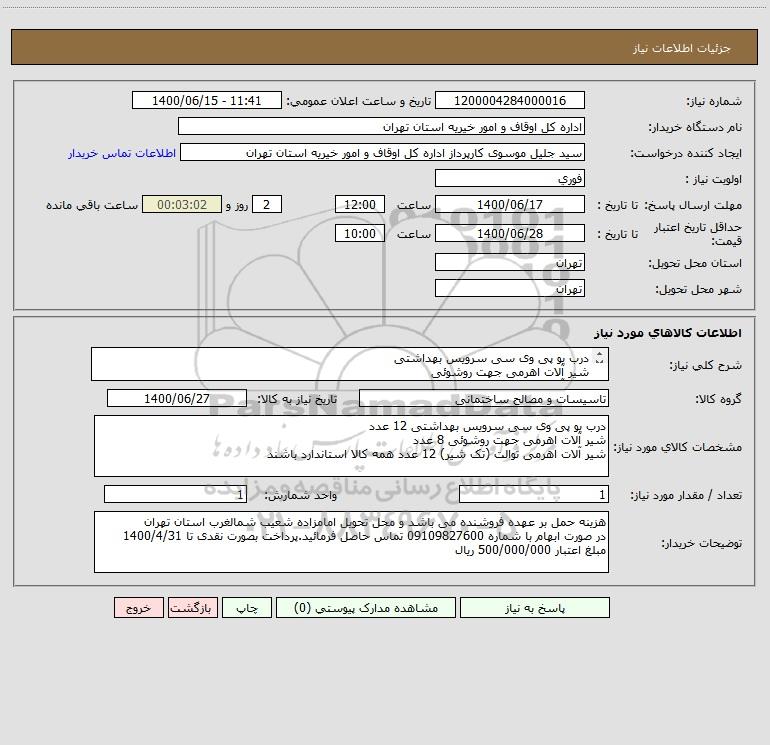Screen dimensions: 770x745
Task: Click the توضیحات خریدار text area
Action: click(x=351, y=542)
